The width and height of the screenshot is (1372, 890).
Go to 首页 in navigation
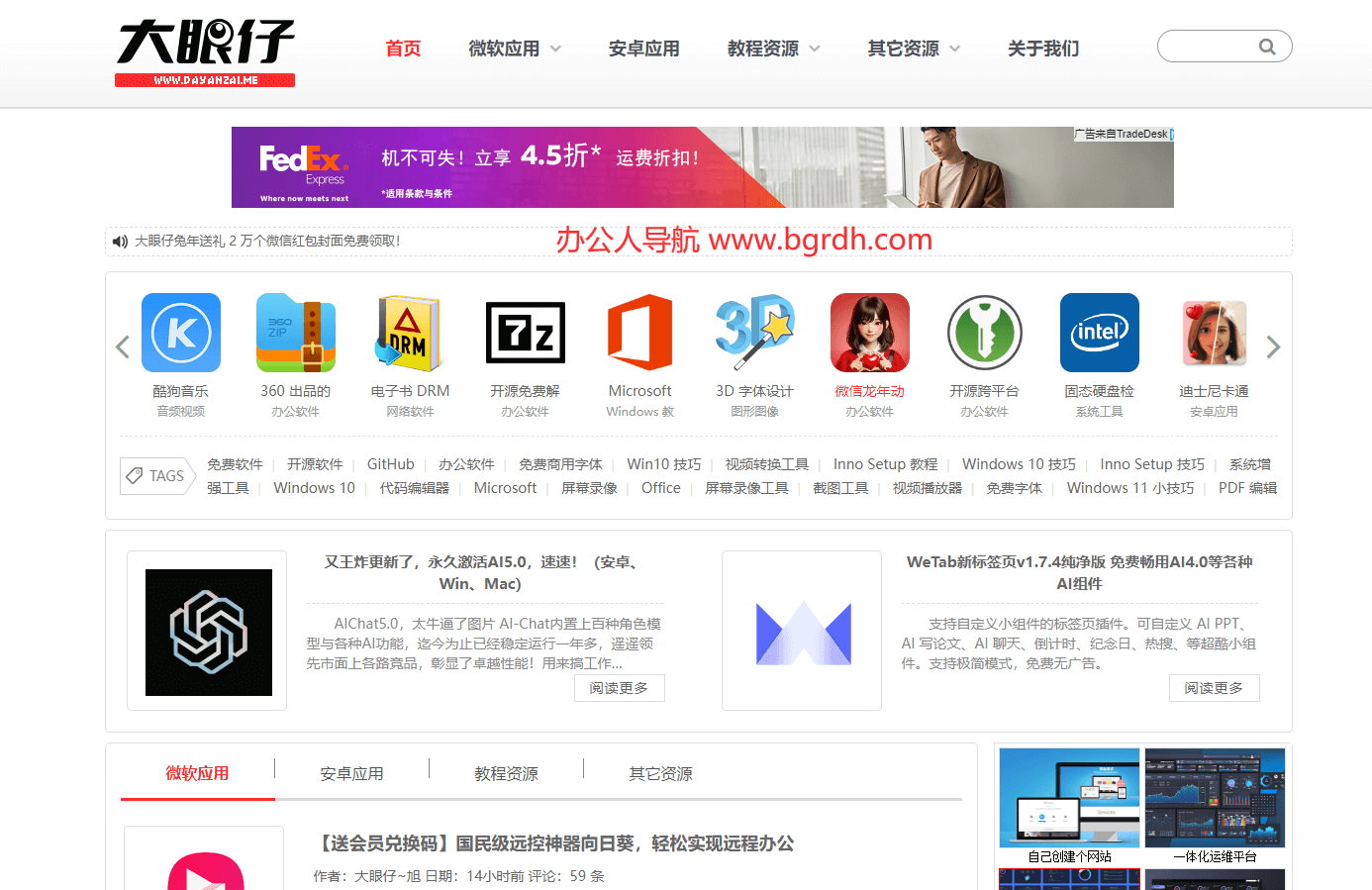[x=403, y=49]
